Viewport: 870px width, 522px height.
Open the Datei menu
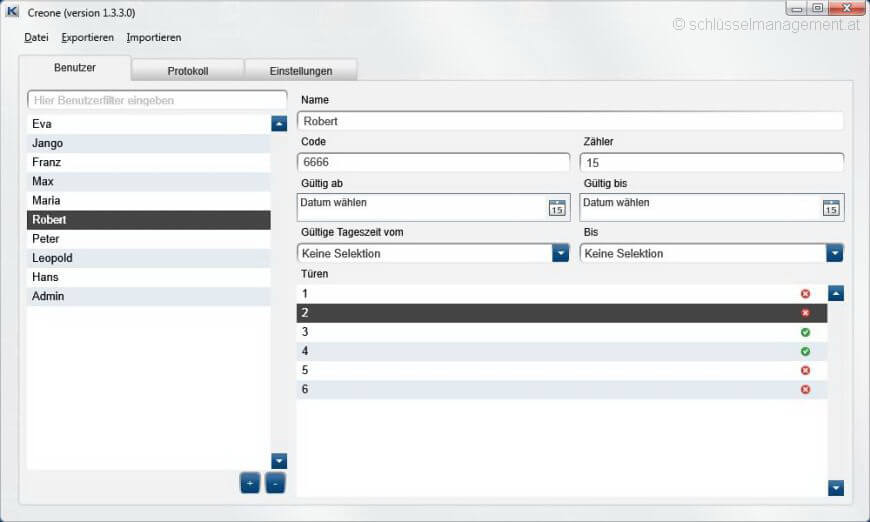36,37
